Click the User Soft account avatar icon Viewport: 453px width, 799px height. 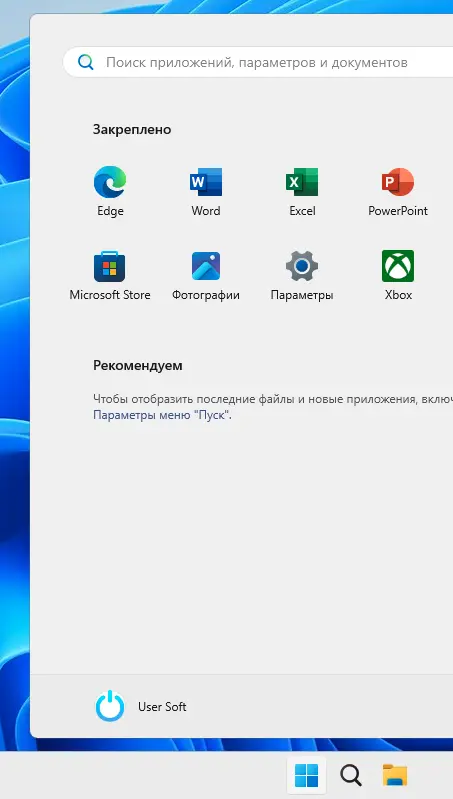(x=110, y=706)
